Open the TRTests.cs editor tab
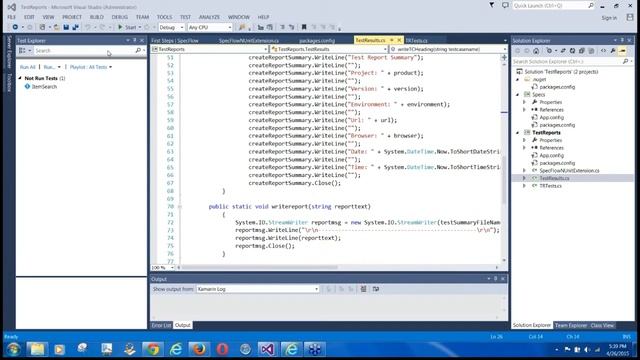Screen dimensions: 640x360 [416, 40]
